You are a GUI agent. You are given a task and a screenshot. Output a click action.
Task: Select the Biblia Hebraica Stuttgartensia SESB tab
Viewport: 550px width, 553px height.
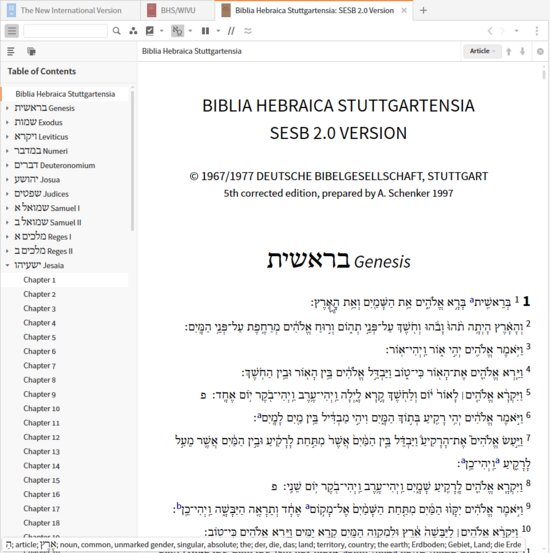click(314, 11)
